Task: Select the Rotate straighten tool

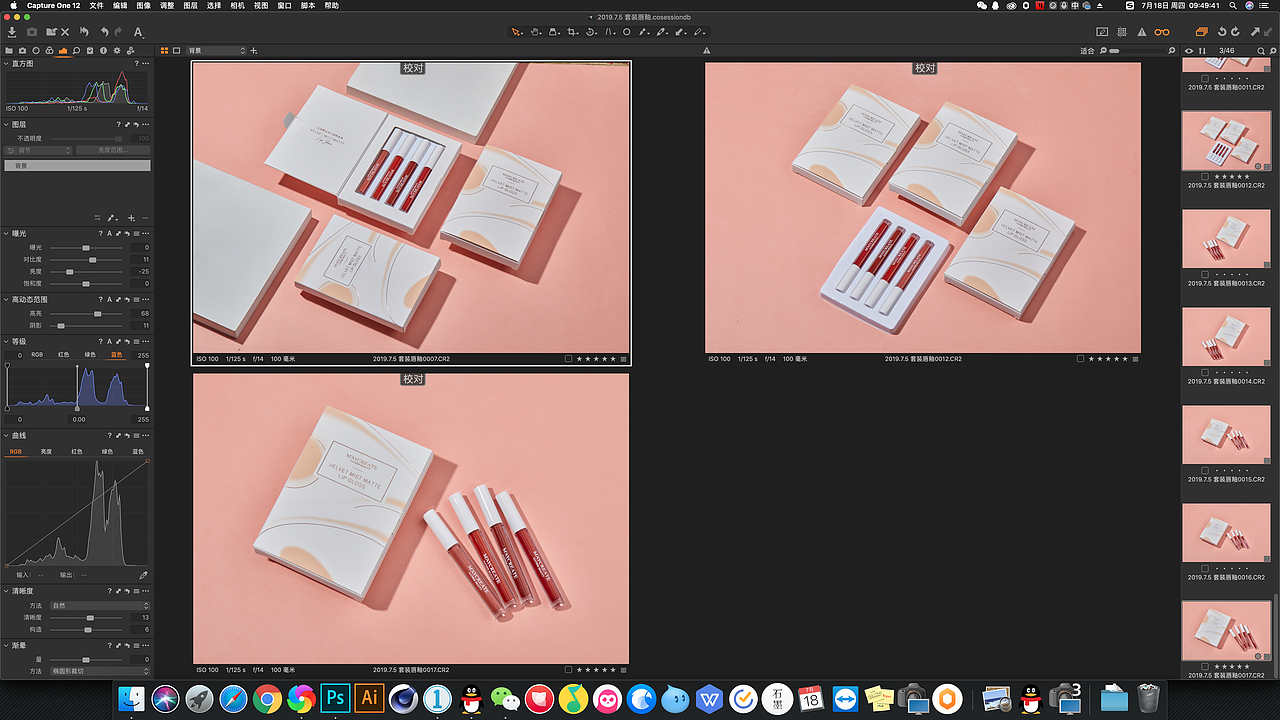Action: click(590, 32)
